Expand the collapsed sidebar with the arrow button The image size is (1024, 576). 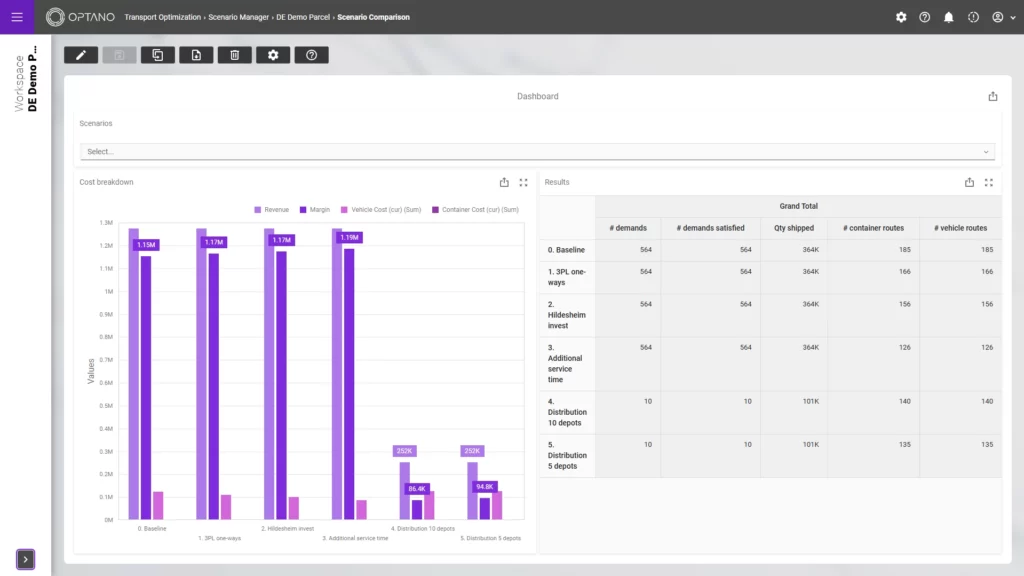(23, 559)
